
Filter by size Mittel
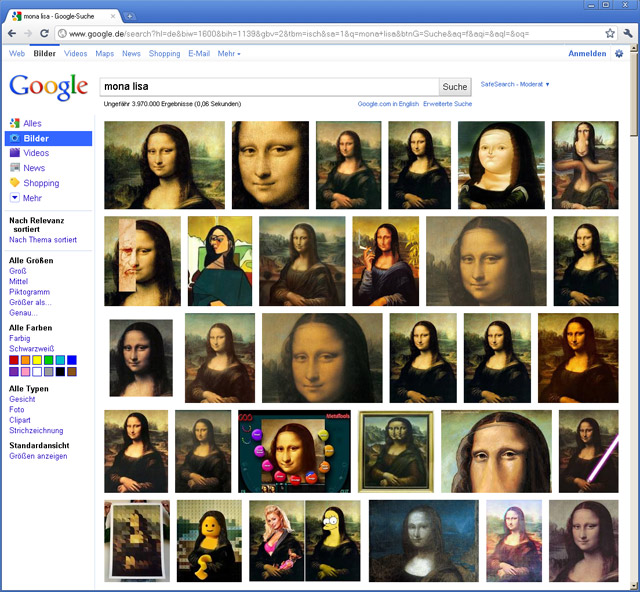click(x=18, y=281)
